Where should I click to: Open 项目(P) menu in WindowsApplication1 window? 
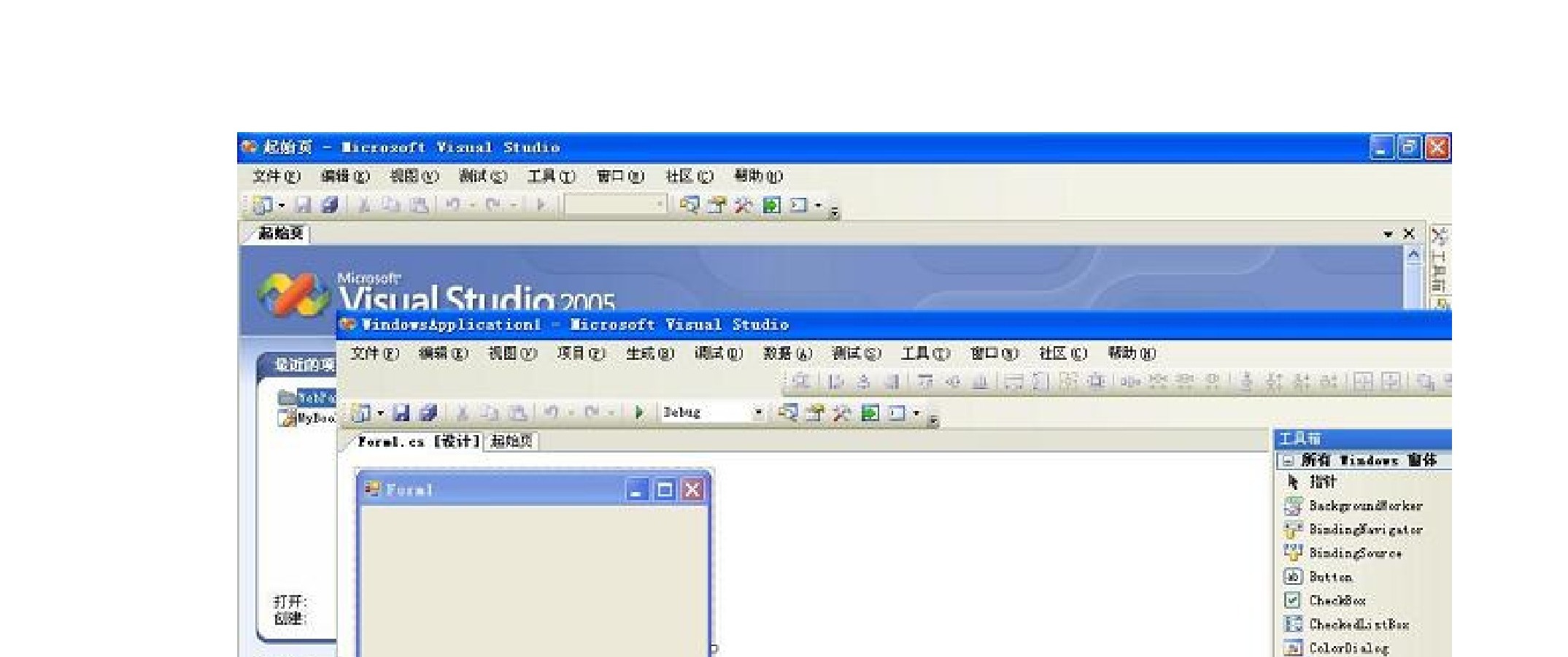pyautogui.click(x=581, y=353)
